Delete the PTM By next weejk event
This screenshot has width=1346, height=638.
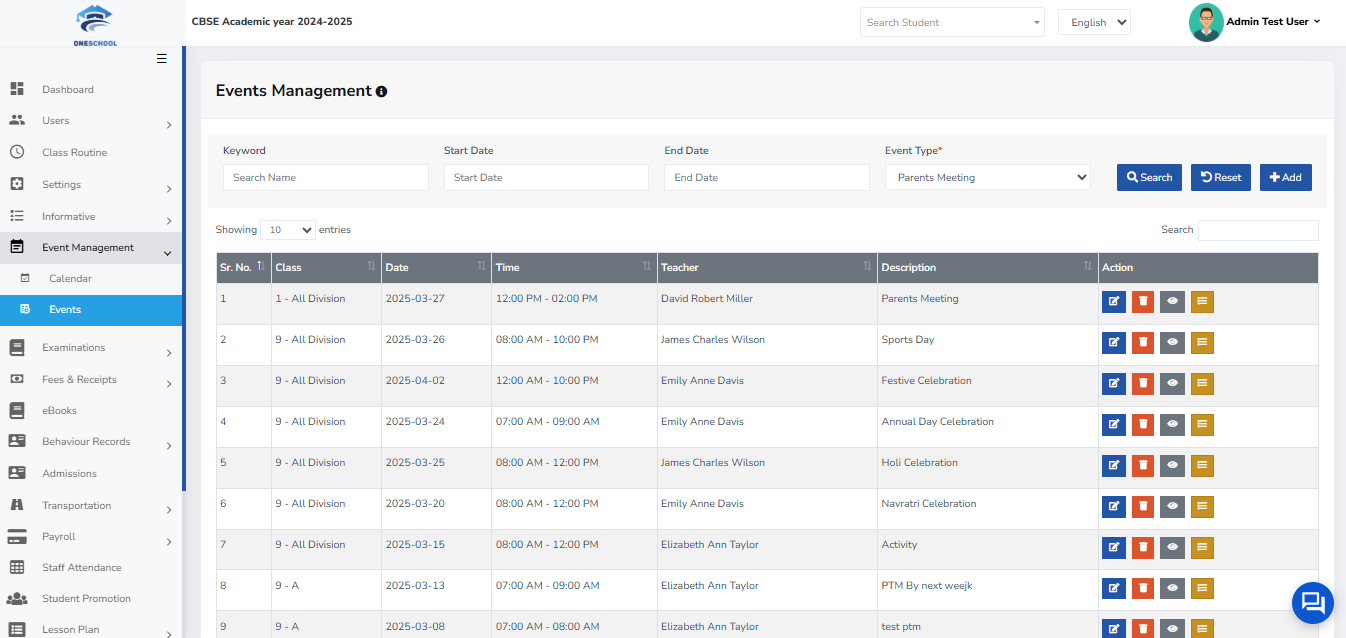point(1142,589)
